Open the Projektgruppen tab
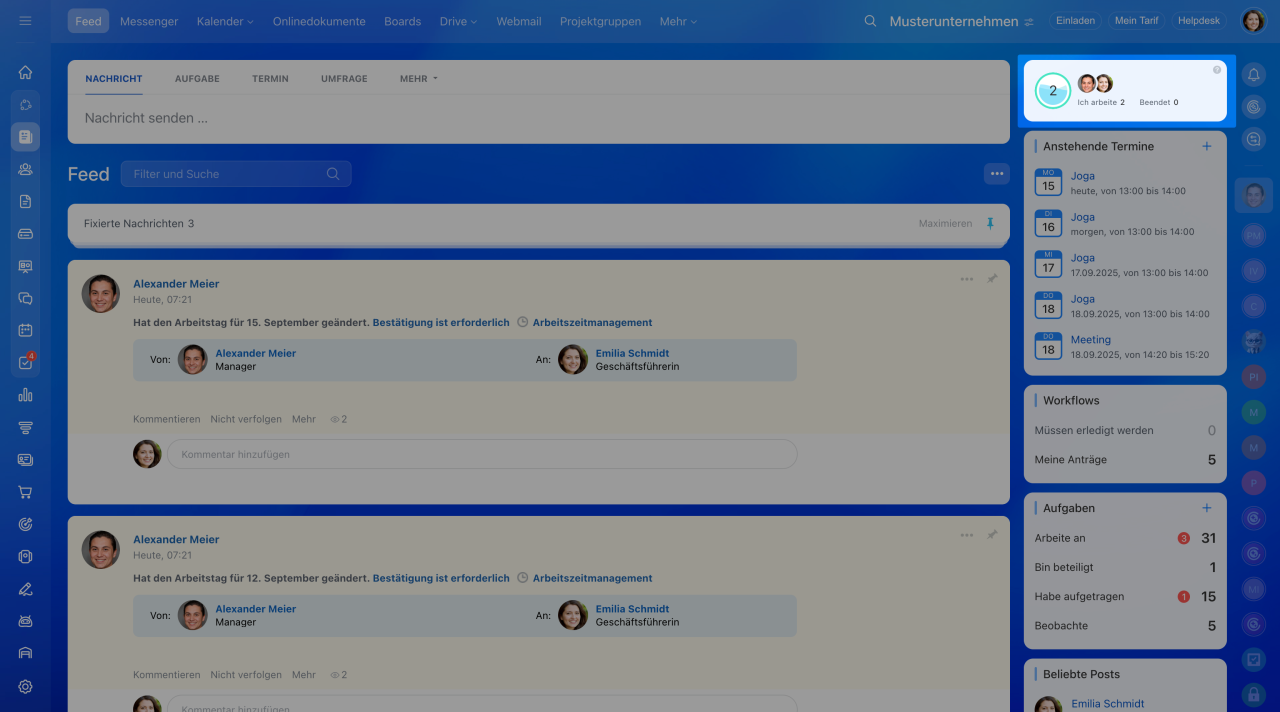The height and width of the screenshot is (712, 1280). point(600,21)
